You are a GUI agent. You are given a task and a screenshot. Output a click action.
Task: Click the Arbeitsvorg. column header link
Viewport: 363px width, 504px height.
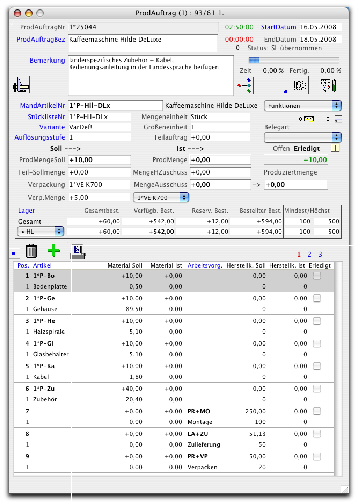[x=205, y=266]
